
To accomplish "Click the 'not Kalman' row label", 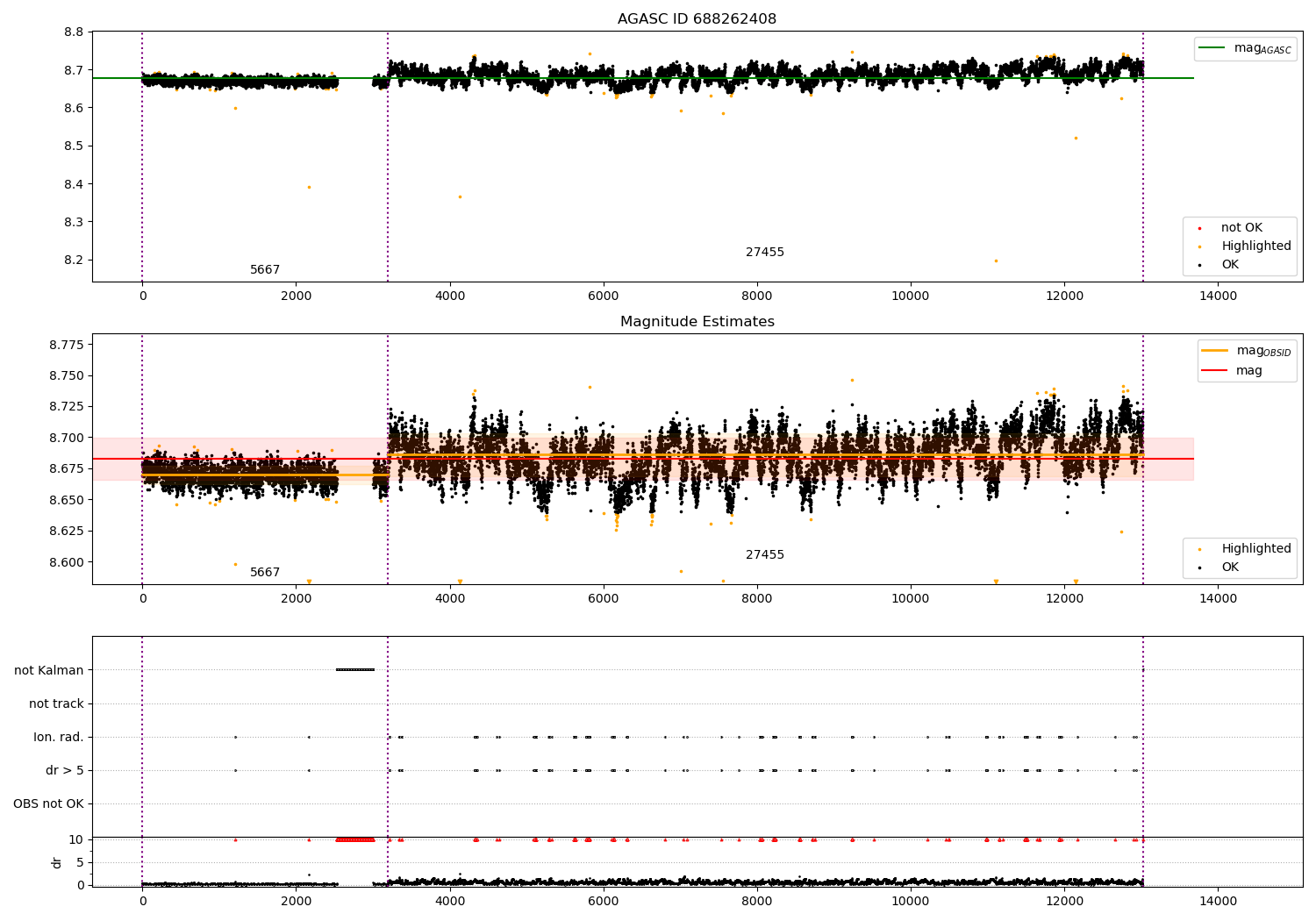I will point(49,671).
